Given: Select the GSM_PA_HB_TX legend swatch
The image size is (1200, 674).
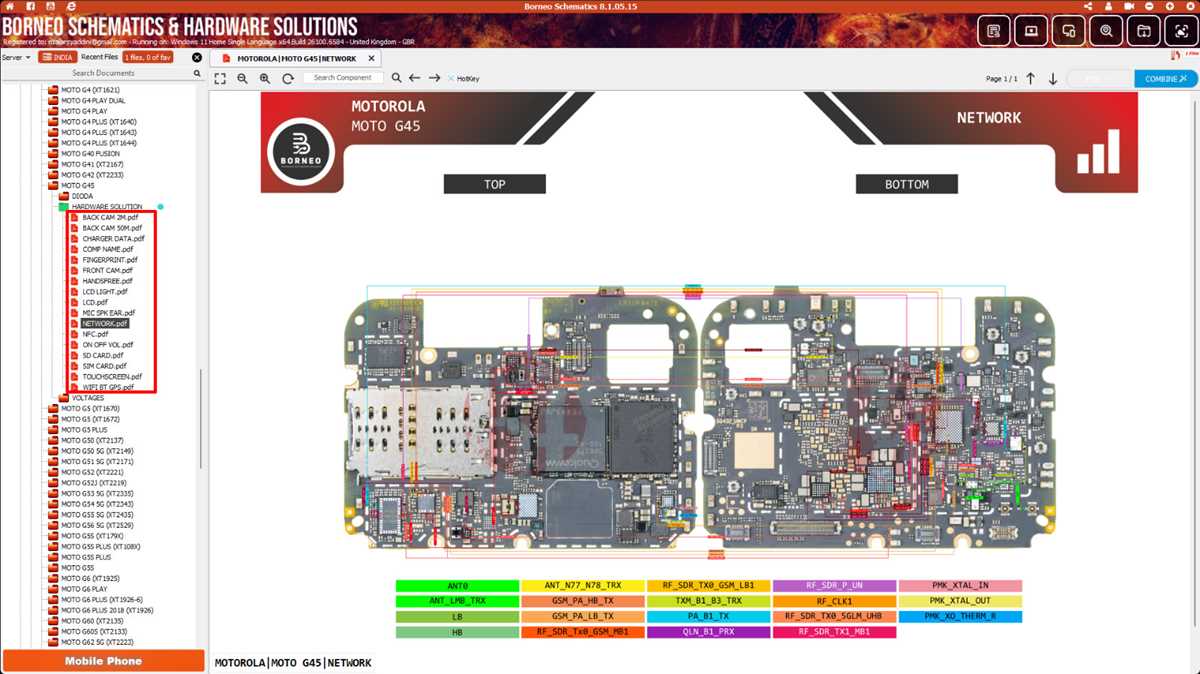Looking at the screenshot, I should click(582, 602).
